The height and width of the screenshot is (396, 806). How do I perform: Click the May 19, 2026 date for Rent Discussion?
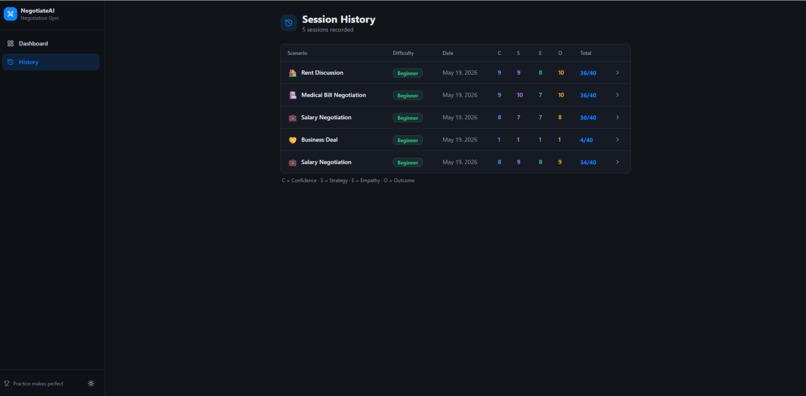point(460,73)
